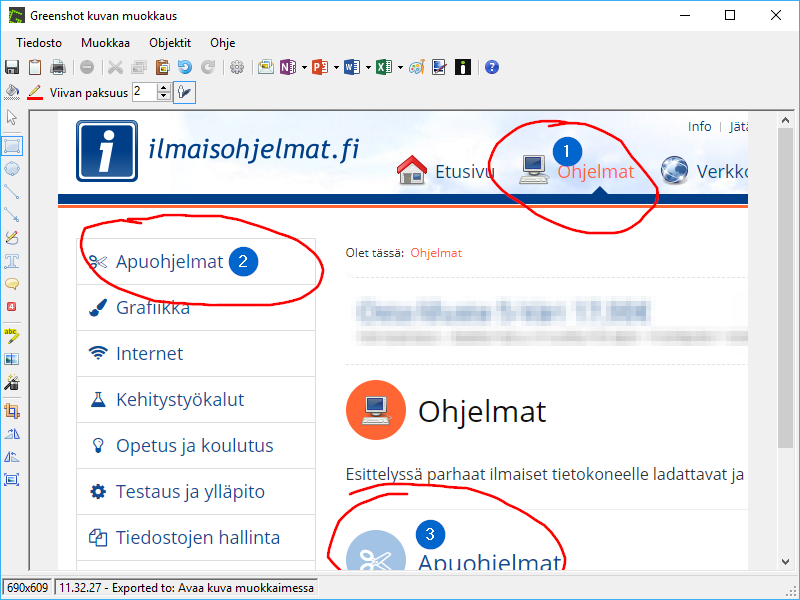Select the numbered counter tool
The image size is (800, 600).
pos(12,307)
